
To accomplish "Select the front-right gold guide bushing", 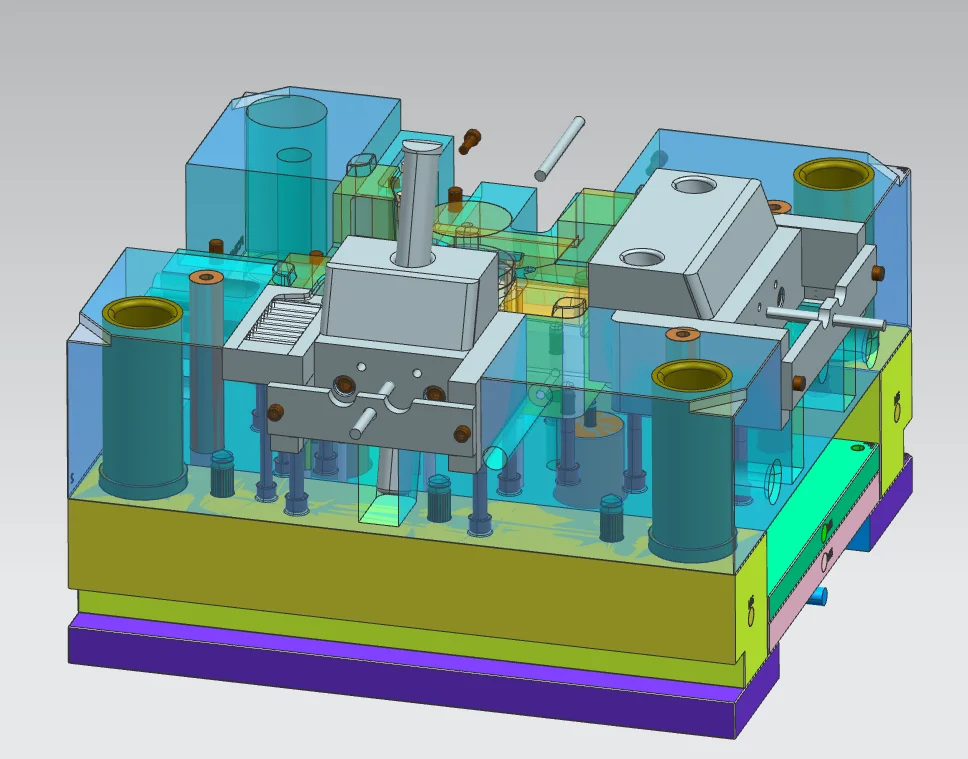I will click(x=692, y=375).
